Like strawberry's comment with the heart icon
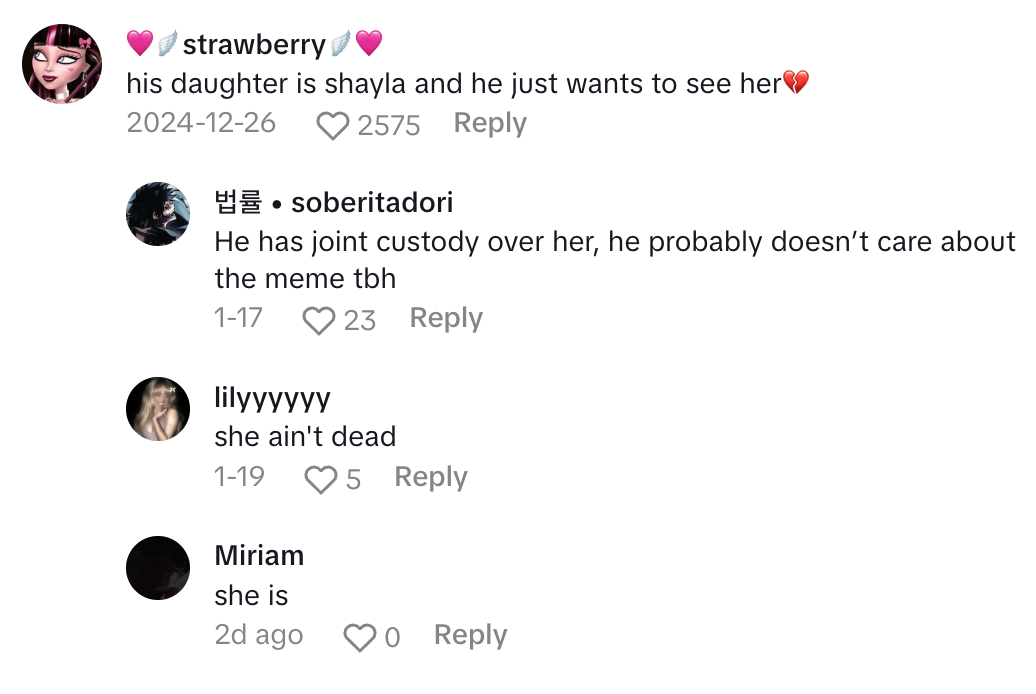The height and width of the screenshot is (694, 1036). [332, 125]
